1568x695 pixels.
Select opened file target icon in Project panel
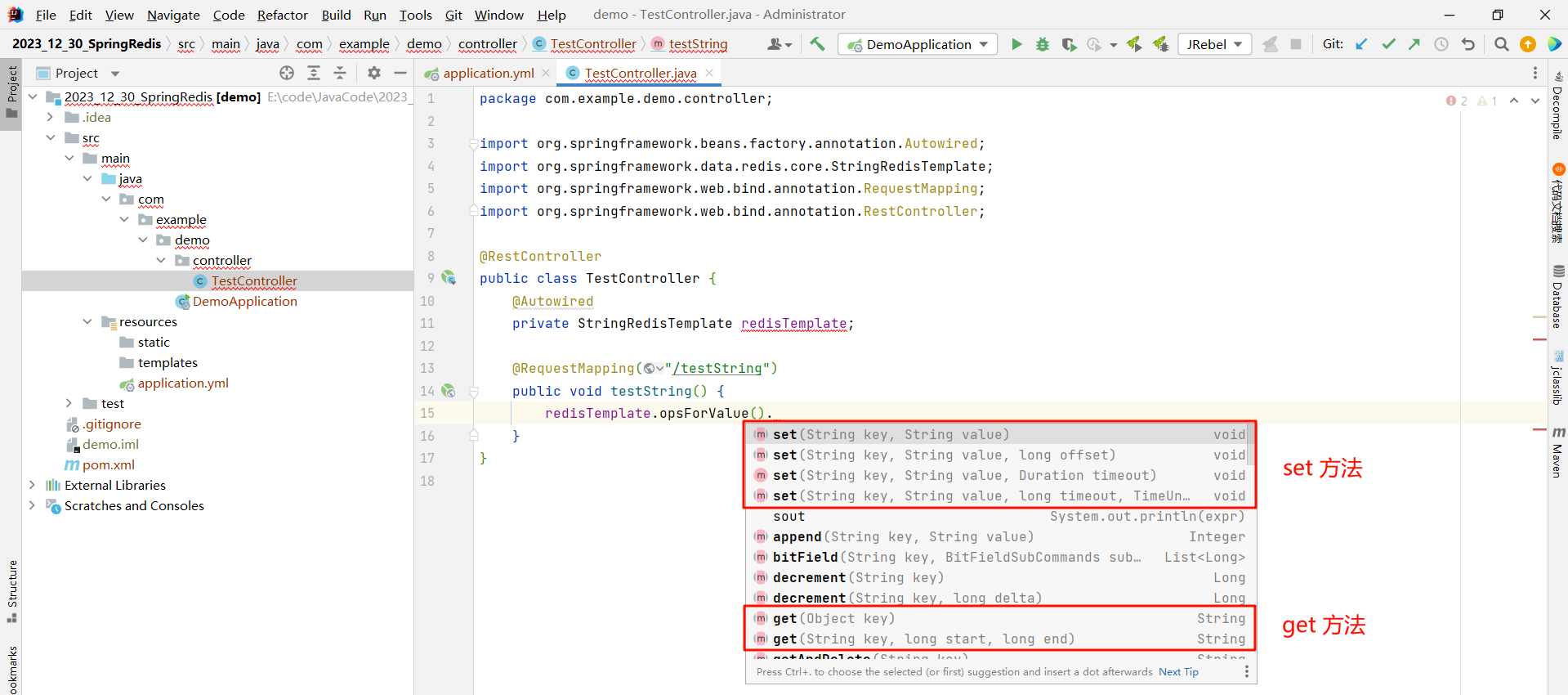287,73
